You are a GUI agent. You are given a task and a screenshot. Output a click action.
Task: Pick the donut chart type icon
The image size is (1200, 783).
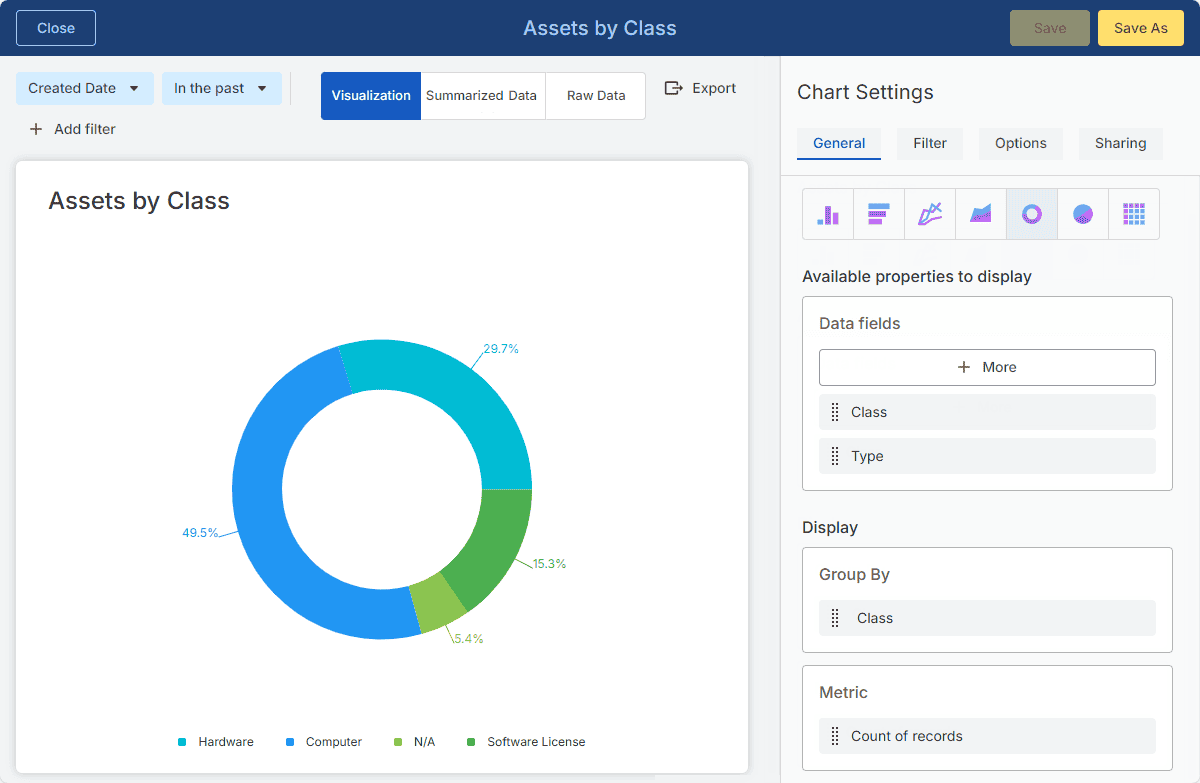(x=1032, y=214)
